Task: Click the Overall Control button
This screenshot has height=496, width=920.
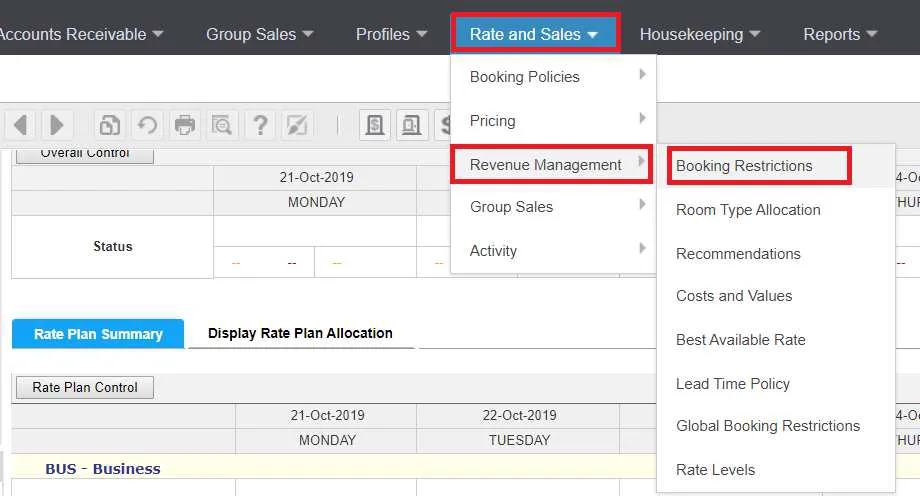Action: 85,154
